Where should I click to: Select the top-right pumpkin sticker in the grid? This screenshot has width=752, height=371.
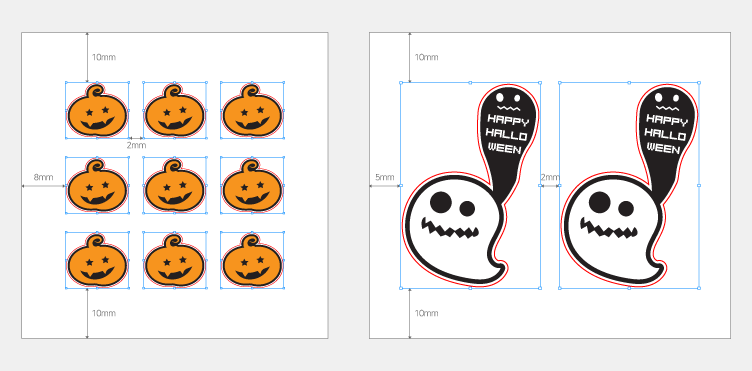point(252,111)
